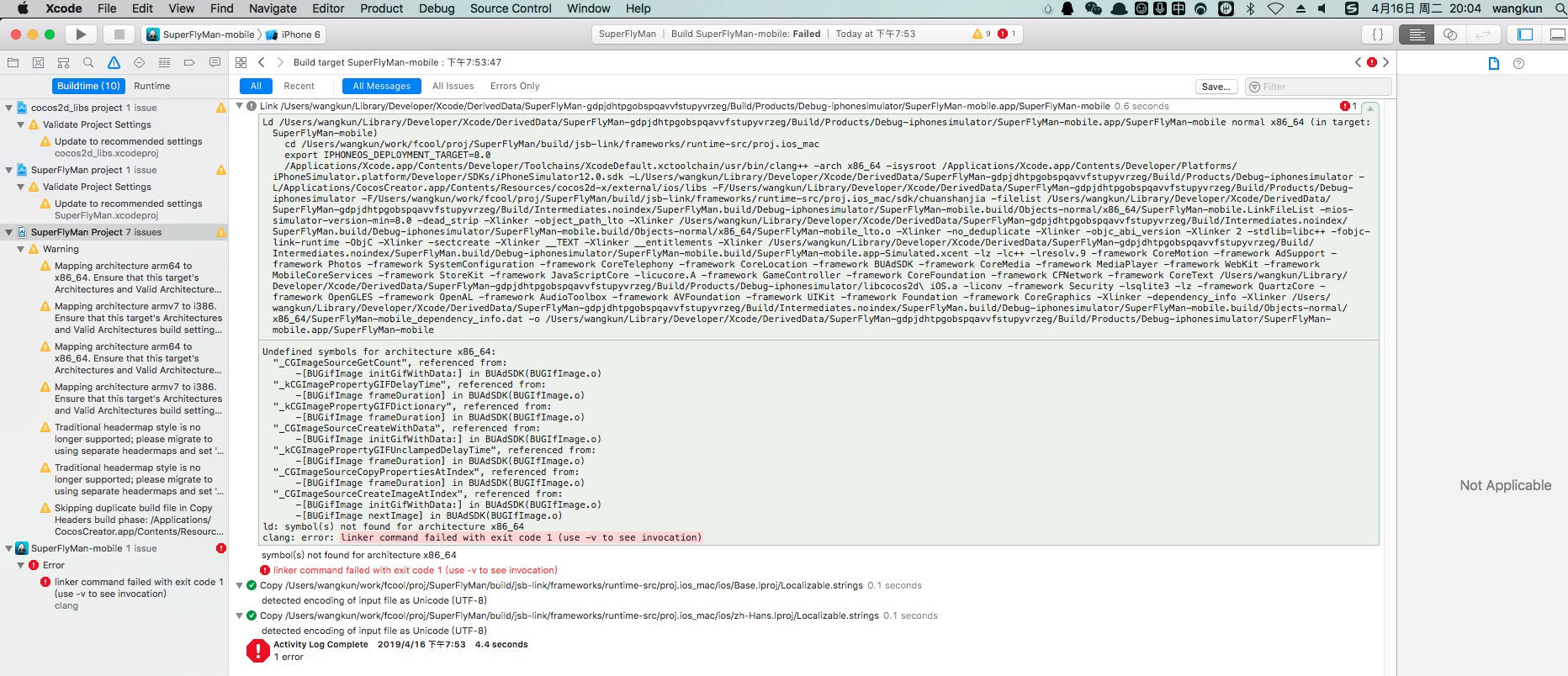This screenshot has height=676, width=1568.
Task: Open the File menu
Action: tap(107, 8)
